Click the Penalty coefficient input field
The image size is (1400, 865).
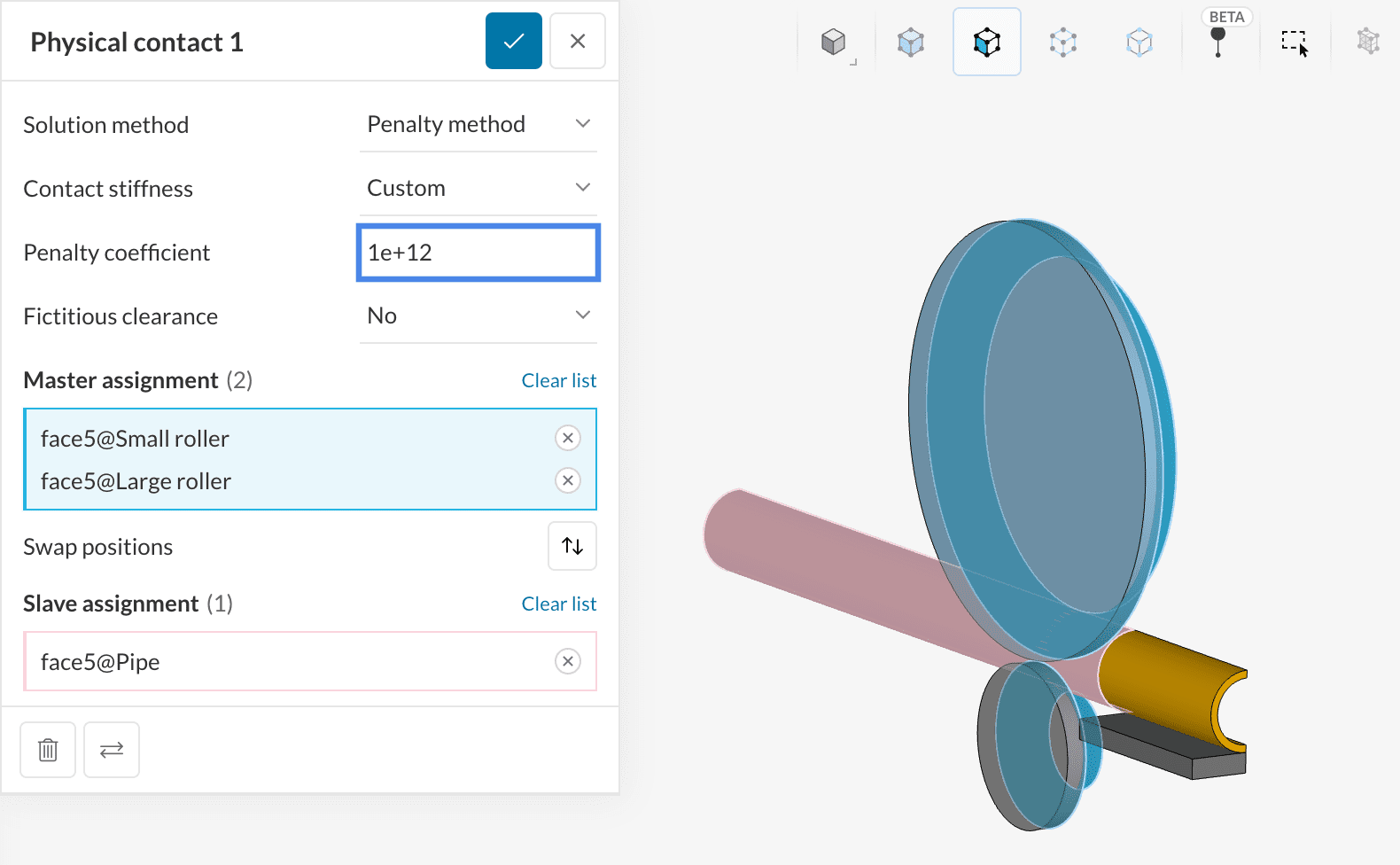point(478,253)
